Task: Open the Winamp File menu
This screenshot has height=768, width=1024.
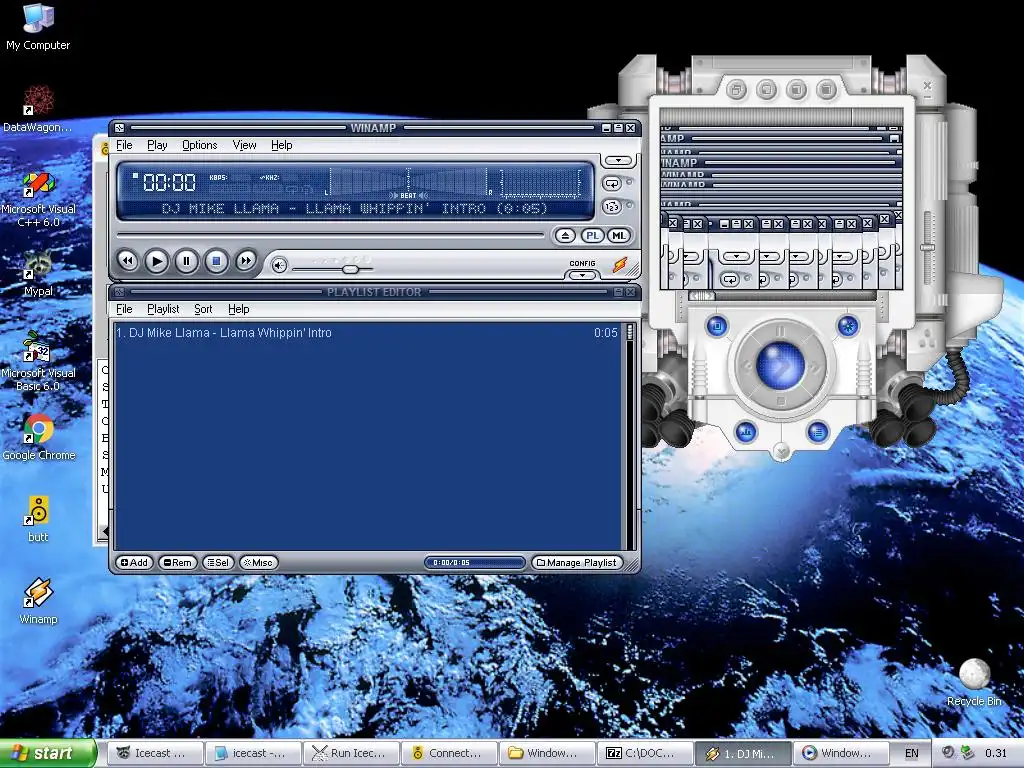Action: coord(124,145)
